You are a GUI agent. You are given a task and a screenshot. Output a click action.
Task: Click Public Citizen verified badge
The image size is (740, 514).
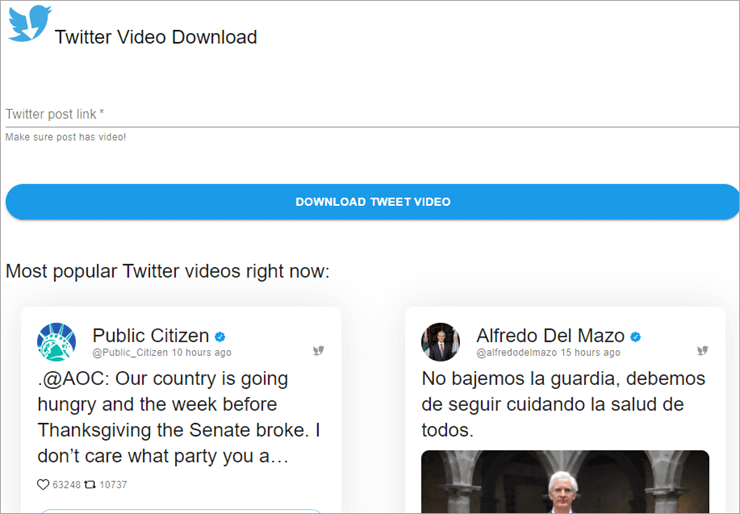220,337
